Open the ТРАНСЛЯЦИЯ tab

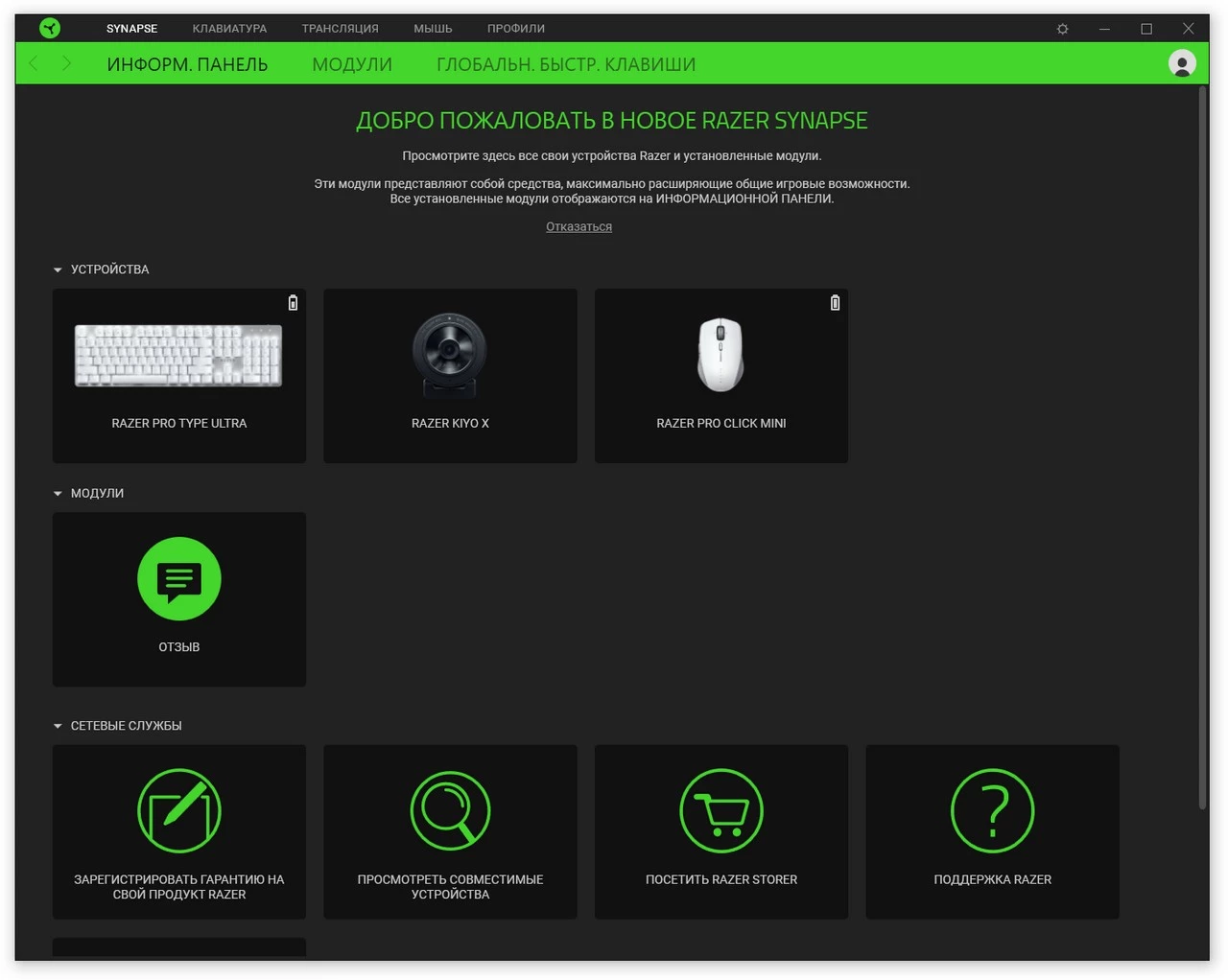pyautogui.click(x=340, y=29)
